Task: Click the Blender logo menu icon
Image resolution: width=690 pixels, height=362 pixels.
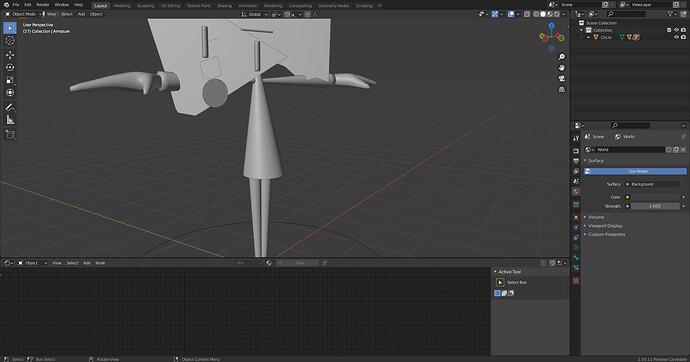Action: [6, 5]
